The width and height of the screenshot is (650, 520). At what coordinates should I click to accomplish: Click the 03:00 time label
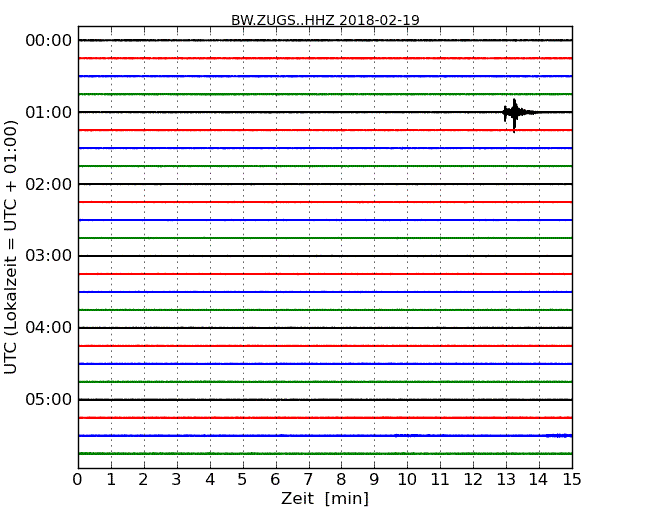[x=49, y=256]
